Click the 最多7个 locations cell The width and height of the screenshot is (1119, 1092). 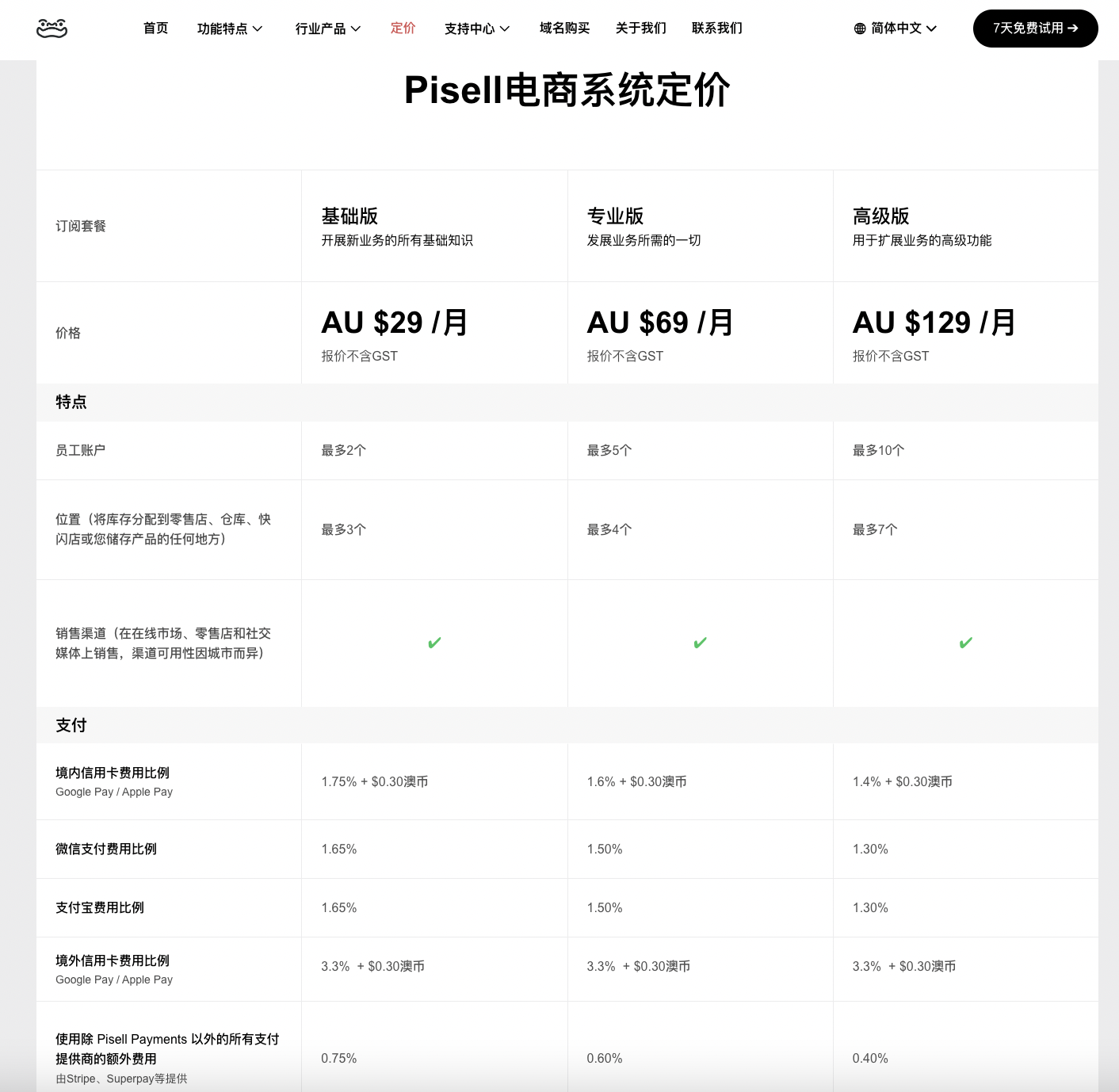click(875, 529)
